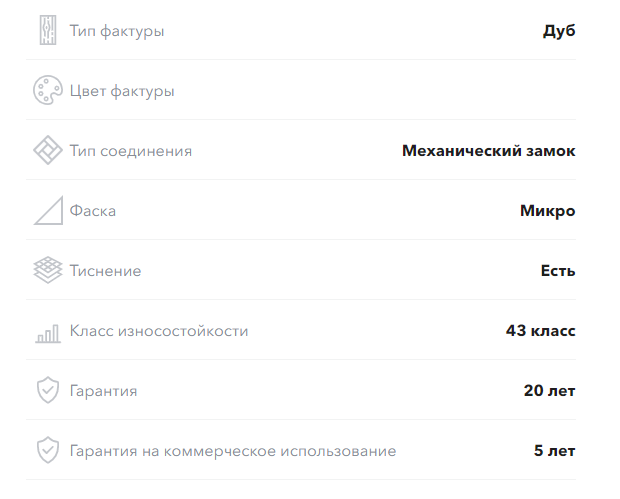Click the stacked layers icon beside Тиснение
This screenshot has height=499, width=620.
click(x=48, y=270)
